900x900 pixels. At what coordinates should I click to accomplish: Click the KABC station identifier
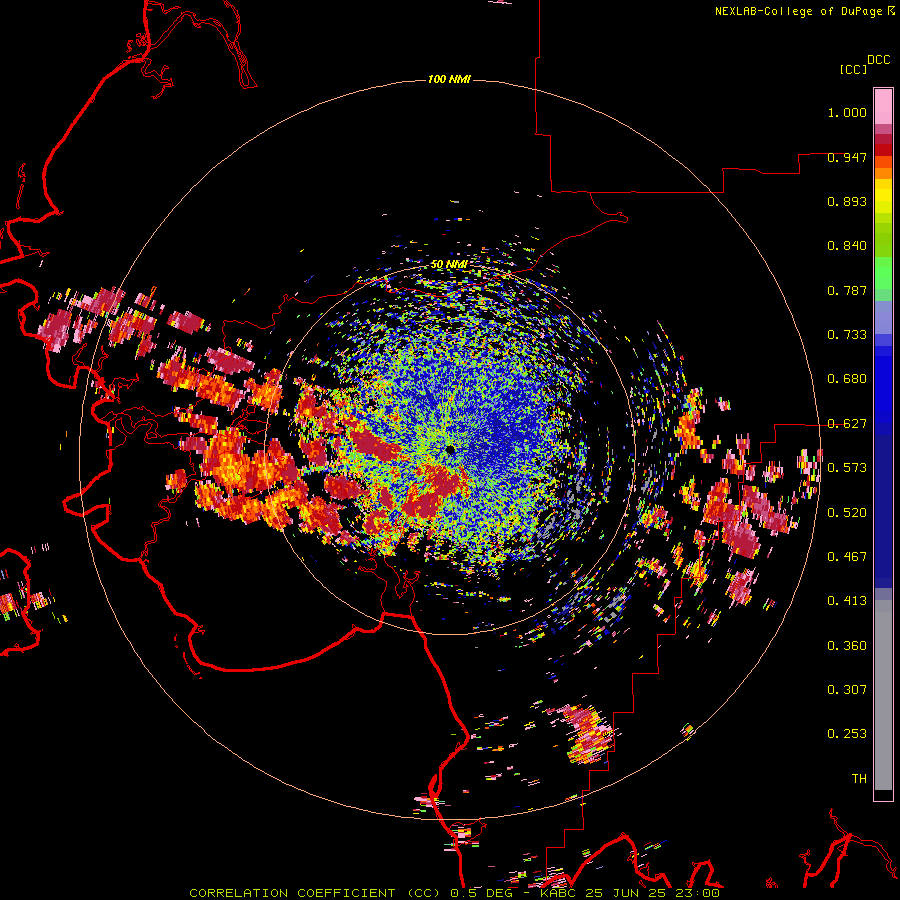pos(560,893)
